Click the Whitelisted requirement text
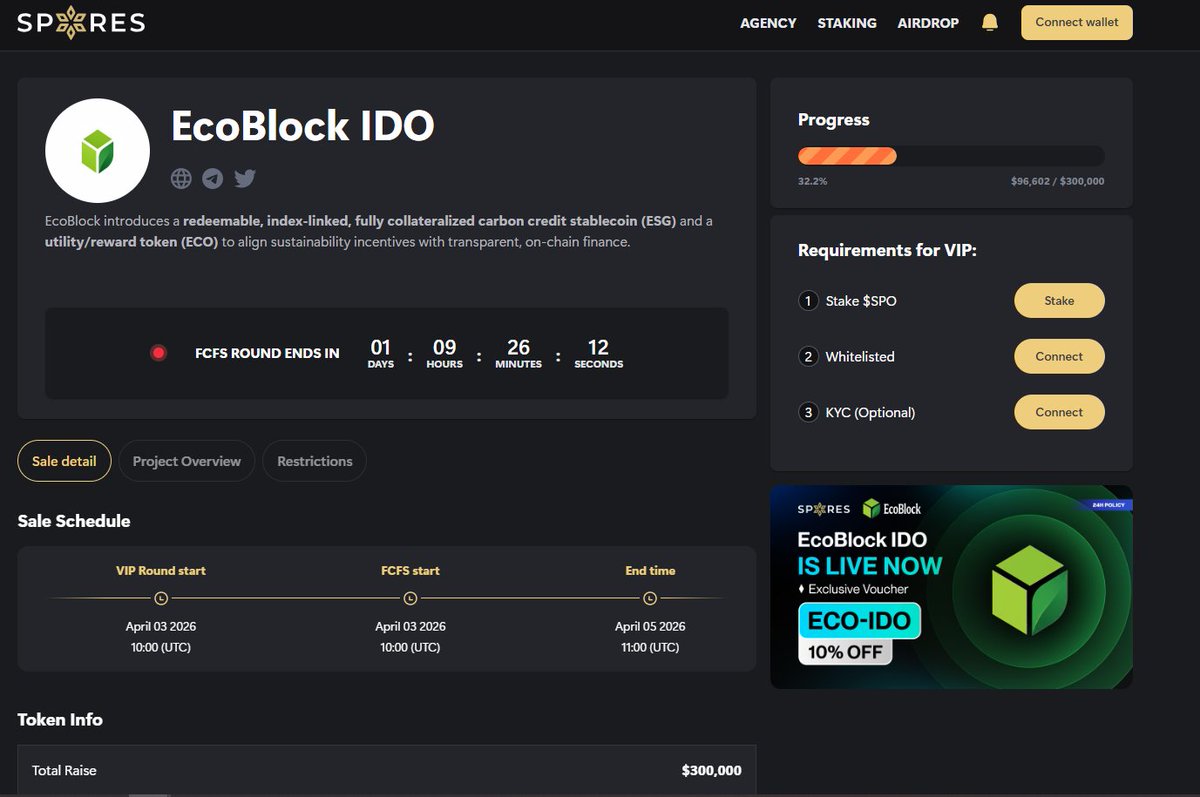Image resolution: width=1200 pixels, height=797 pixels. click(860, 357)
